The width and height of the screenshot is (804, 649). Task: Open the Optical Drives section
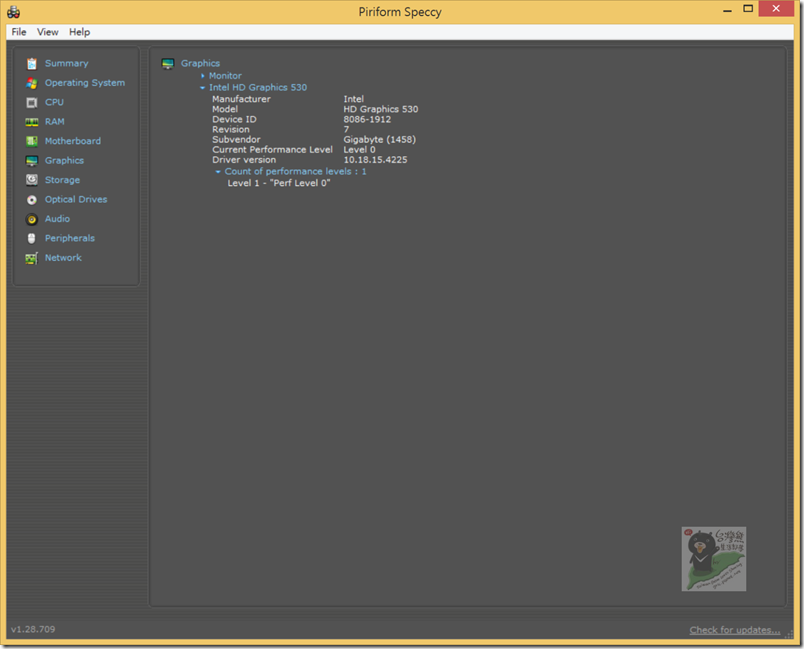[x=76, y=199]
